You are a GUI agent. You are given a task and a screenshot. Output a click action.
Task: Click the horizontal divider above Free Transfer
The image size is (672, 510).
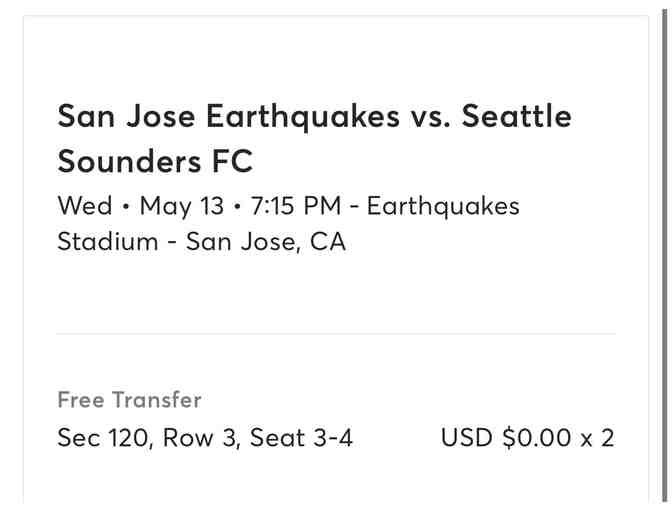(x=336, y=334)
